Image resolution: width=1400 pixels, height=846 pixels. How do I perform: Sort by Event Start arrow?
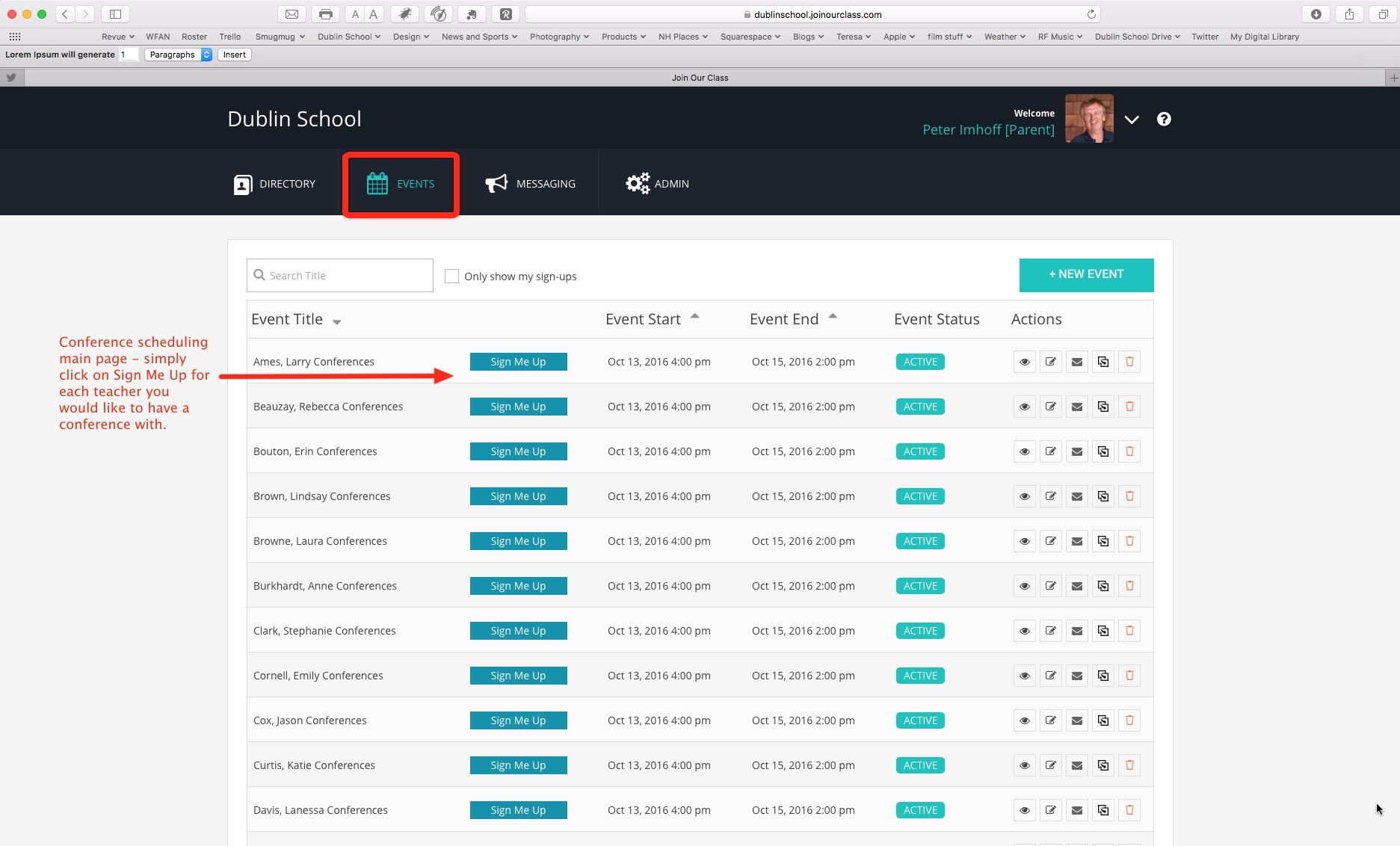(694, 316)
